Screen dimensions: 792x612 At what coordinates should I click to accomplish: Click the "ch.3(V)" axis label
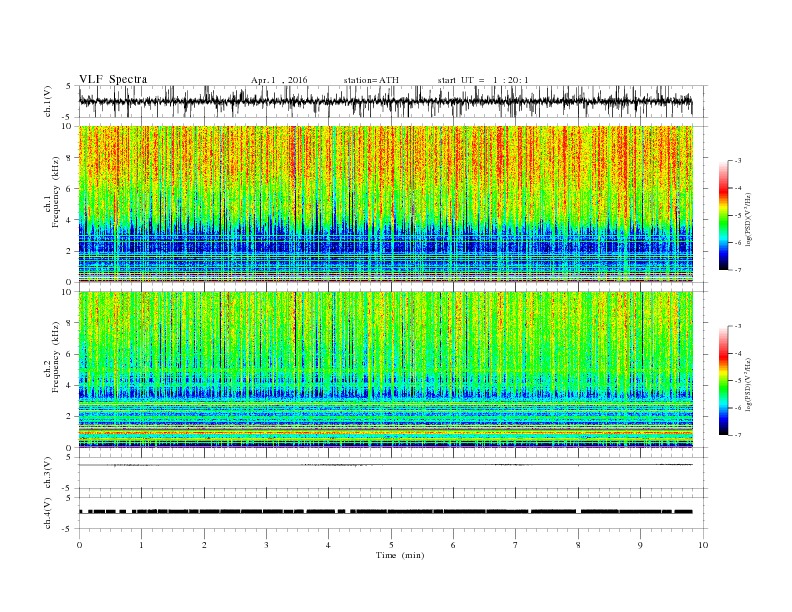48,473
